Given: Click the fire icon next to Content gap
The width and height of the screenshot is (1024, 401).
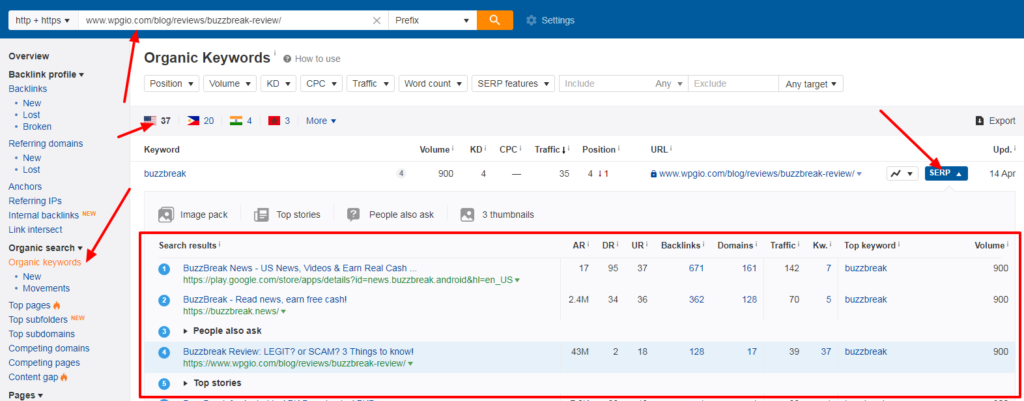Looking at the screenshot, I should click(x=64, y=377).
